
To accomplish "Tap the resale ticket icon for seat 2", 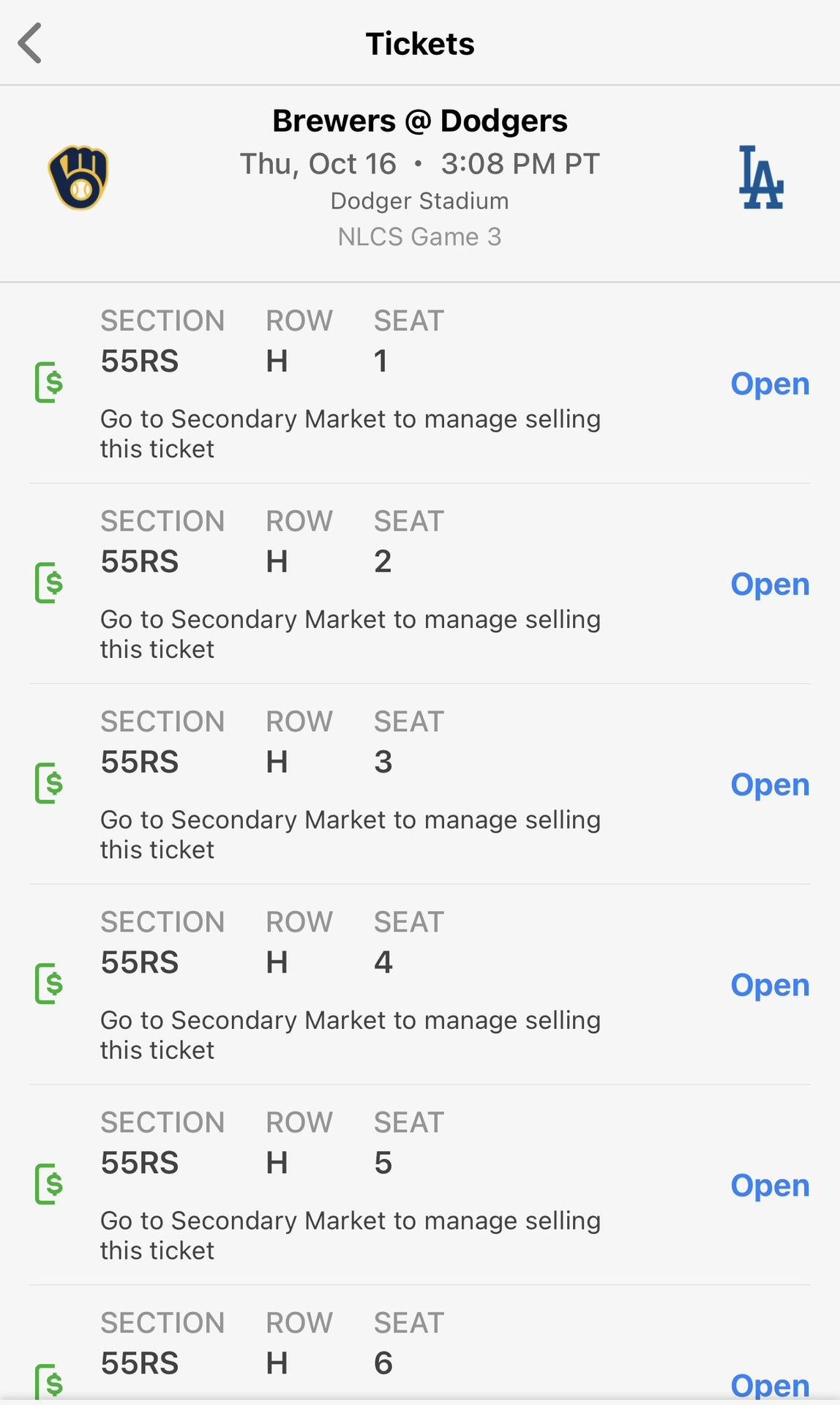I will [49, 582].
